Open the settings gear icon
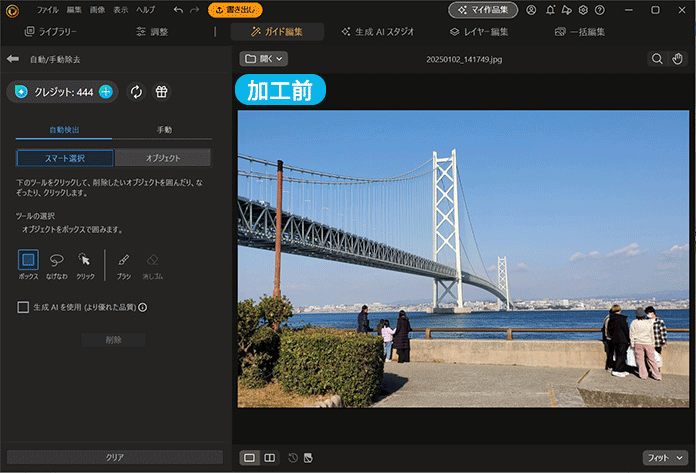Screen dimensions: 696x473 pos(583,10)
